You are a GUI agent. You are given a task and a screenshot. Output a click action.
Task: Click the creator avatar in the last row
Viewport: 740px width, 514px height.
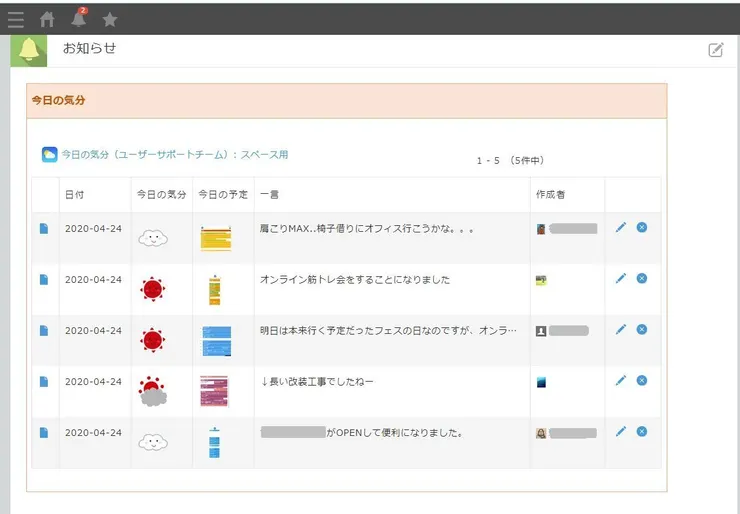[x=541, y=433]
